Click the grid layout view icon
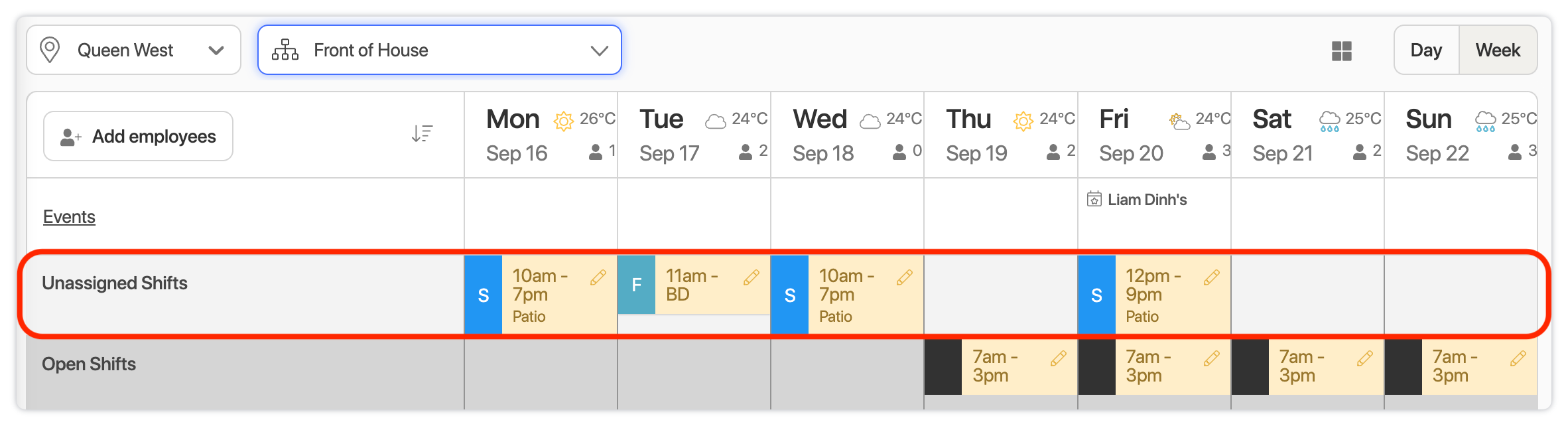The image size is (1568, 426). (x=1341, y=51)
